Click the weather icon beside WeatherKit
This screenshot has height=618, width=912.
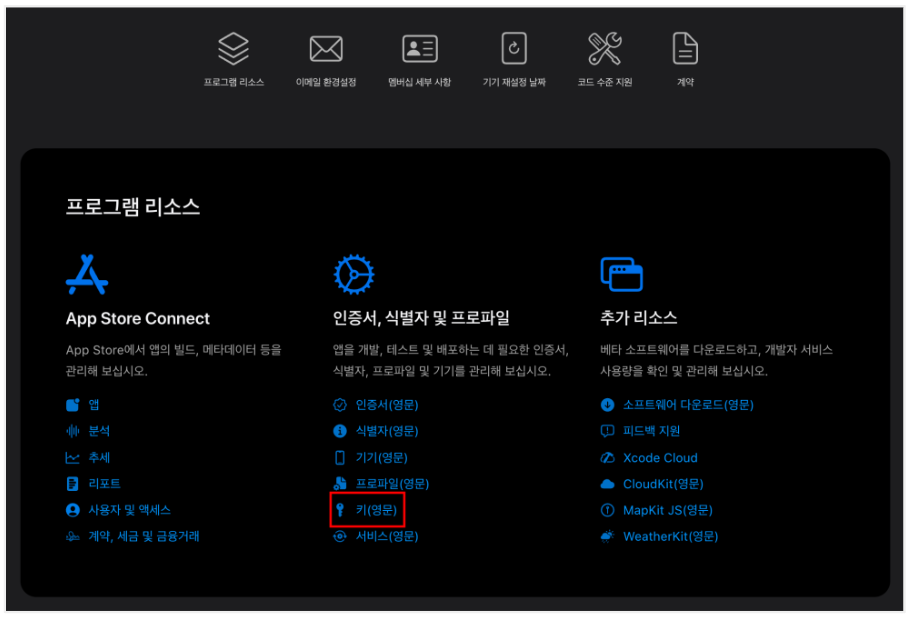coord(607,537)
